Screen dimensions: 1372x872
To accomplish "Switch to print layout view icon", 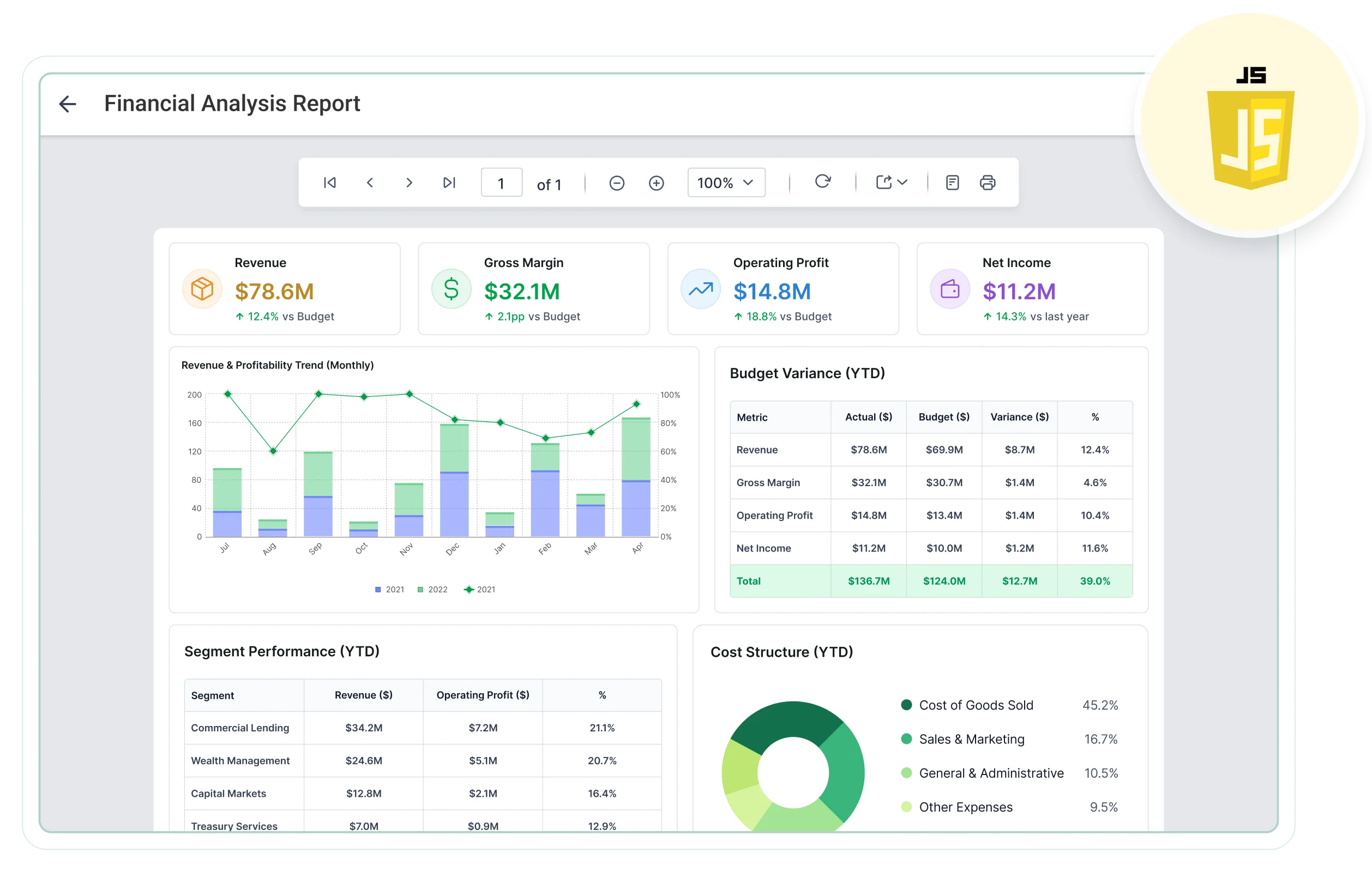I will [952, 183].
